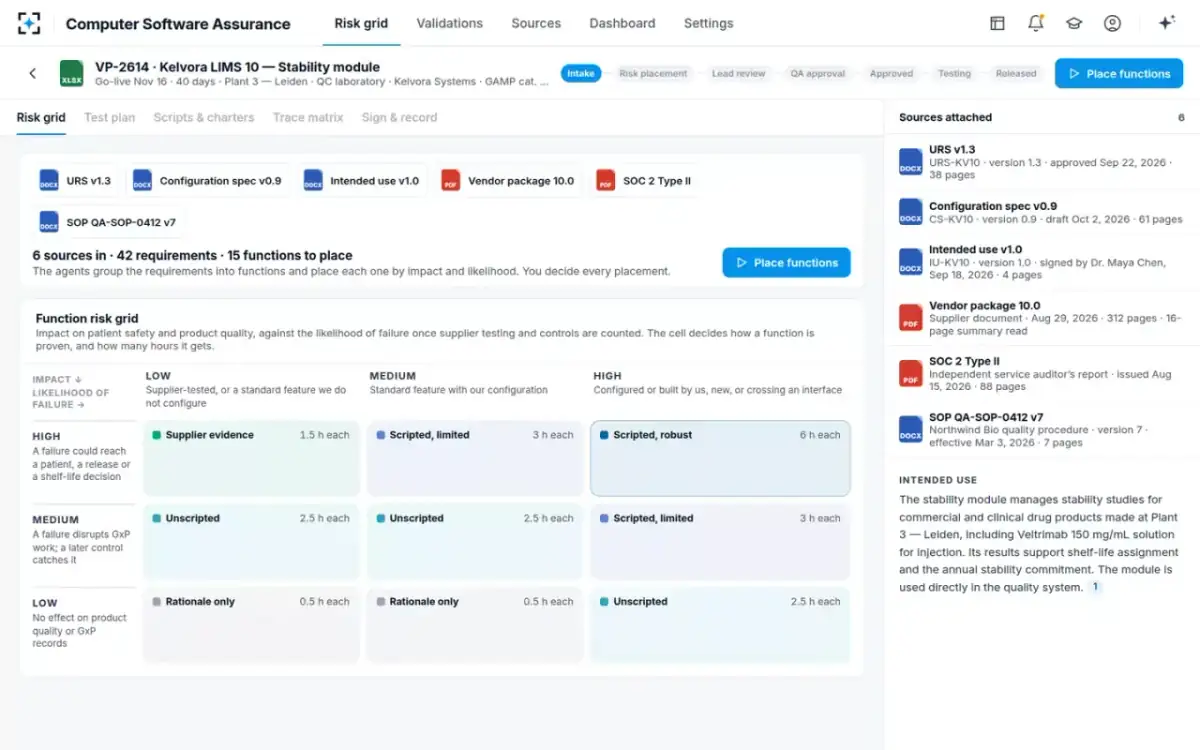Image resolution: width=1200 pixels, height=750 pixels.
Task: Click DOCX icon on Intended use chip
Action: click(x=313, y=181)
